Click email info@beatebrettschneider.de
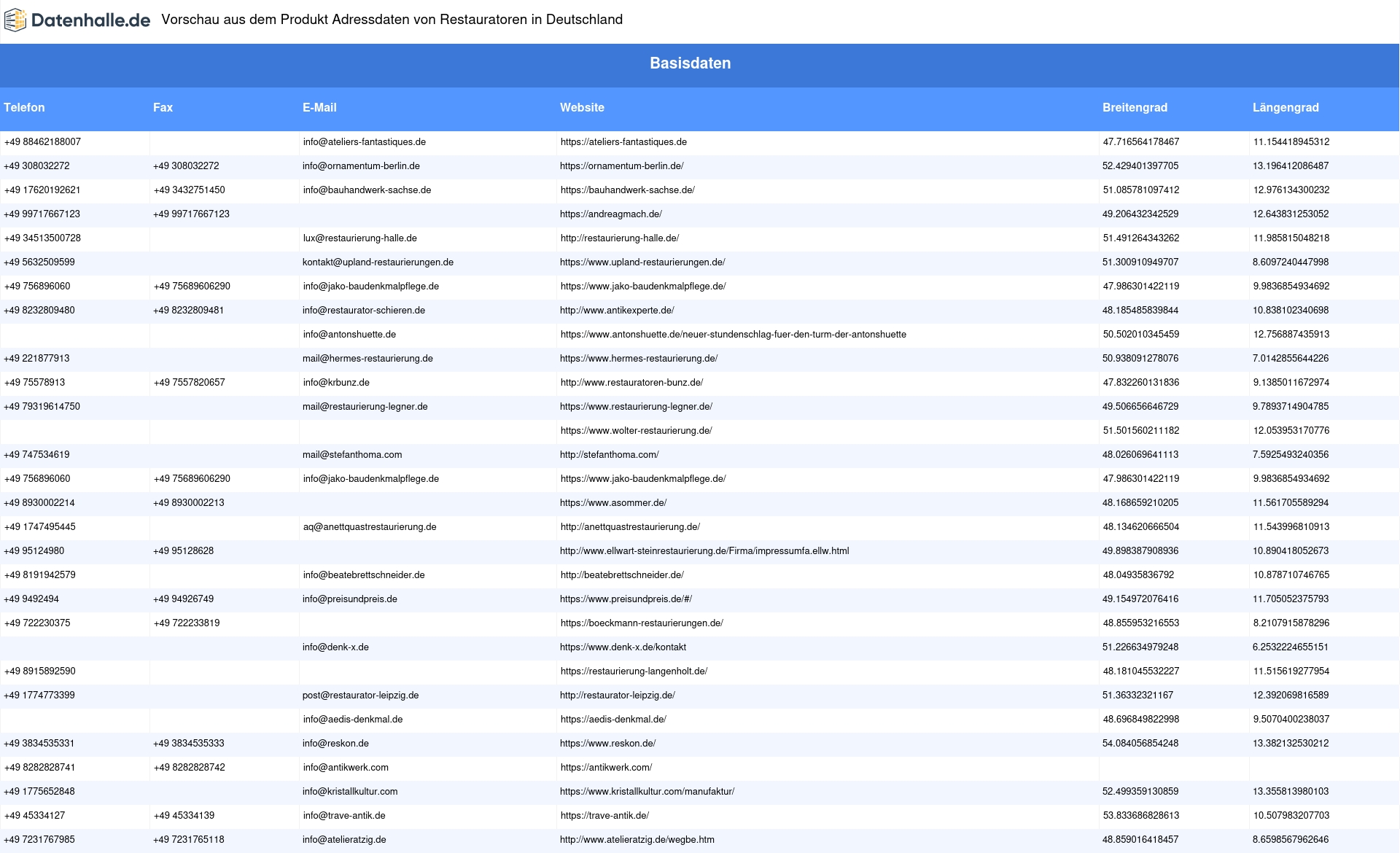 coord(364,575)
